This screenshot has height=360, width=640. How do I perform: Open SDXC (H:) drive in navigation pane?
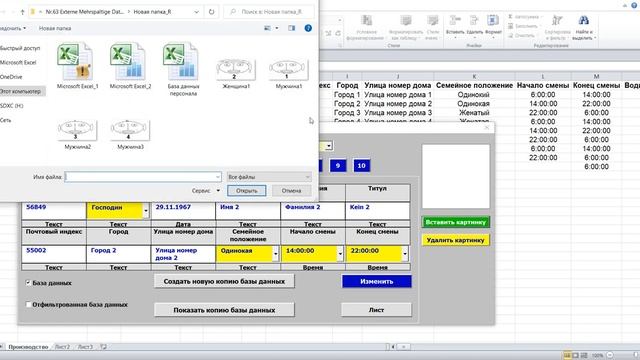(12, 106)
